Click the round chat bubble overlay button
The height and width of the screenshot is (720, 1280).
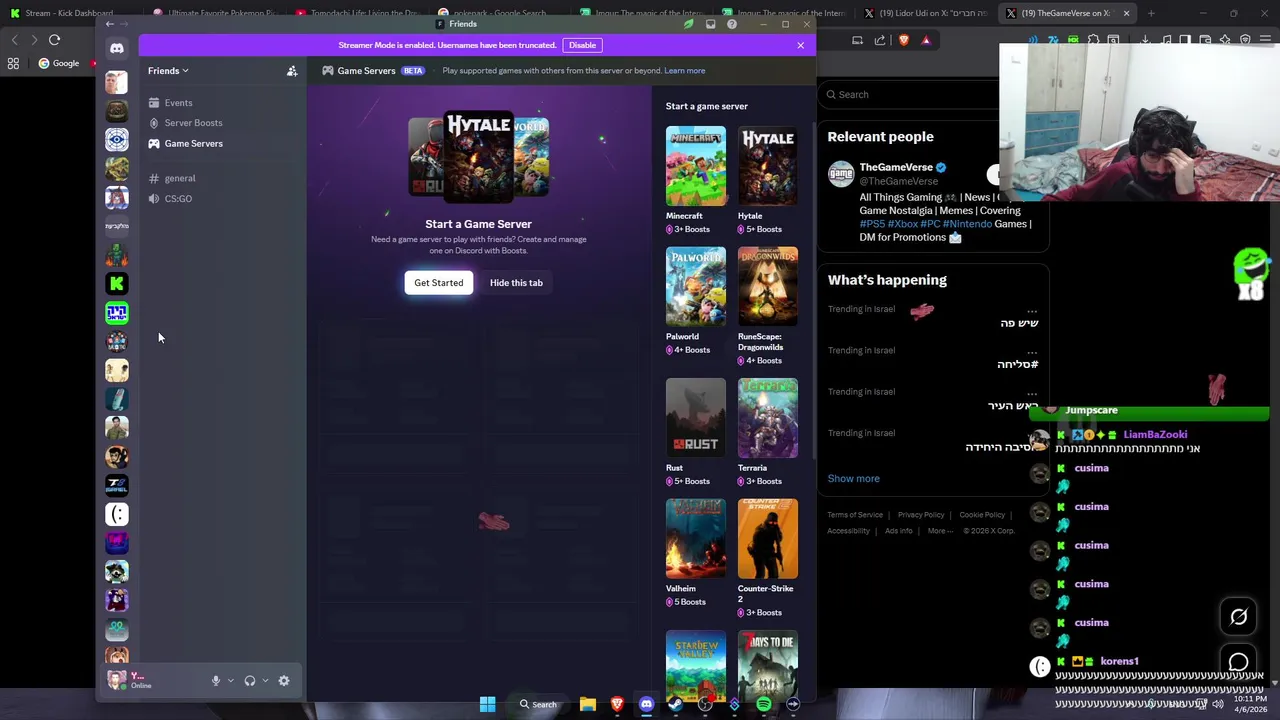click(1238, 662)
